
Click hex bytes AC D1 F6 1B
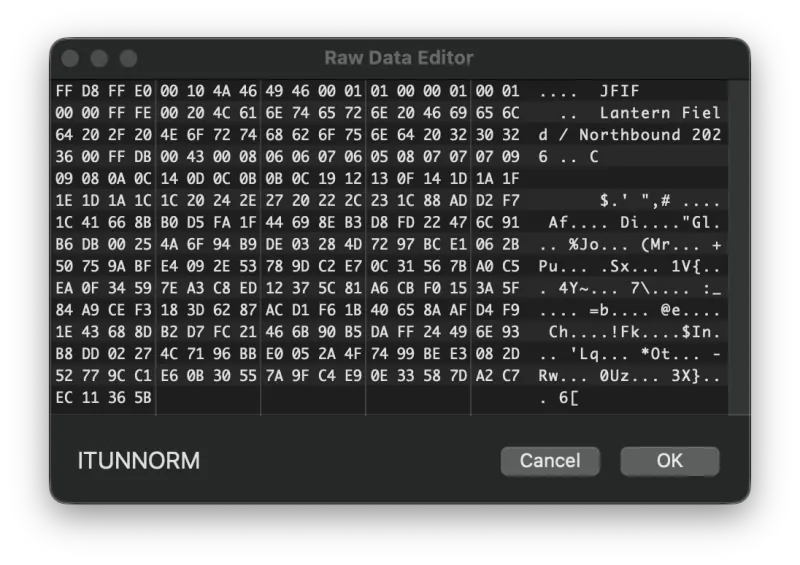point(313,310)
